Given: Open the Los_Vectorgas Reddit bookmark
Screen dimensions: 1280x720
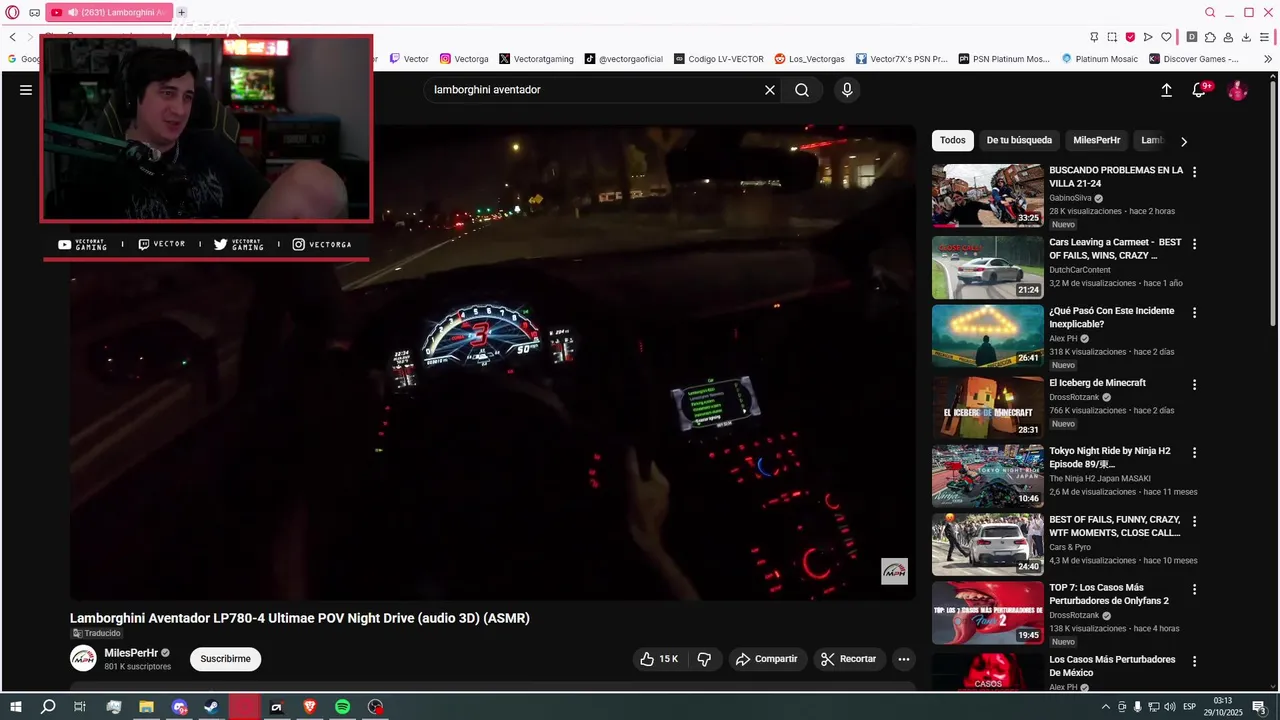Looking at the screenshot, I should tap(809, 59).
